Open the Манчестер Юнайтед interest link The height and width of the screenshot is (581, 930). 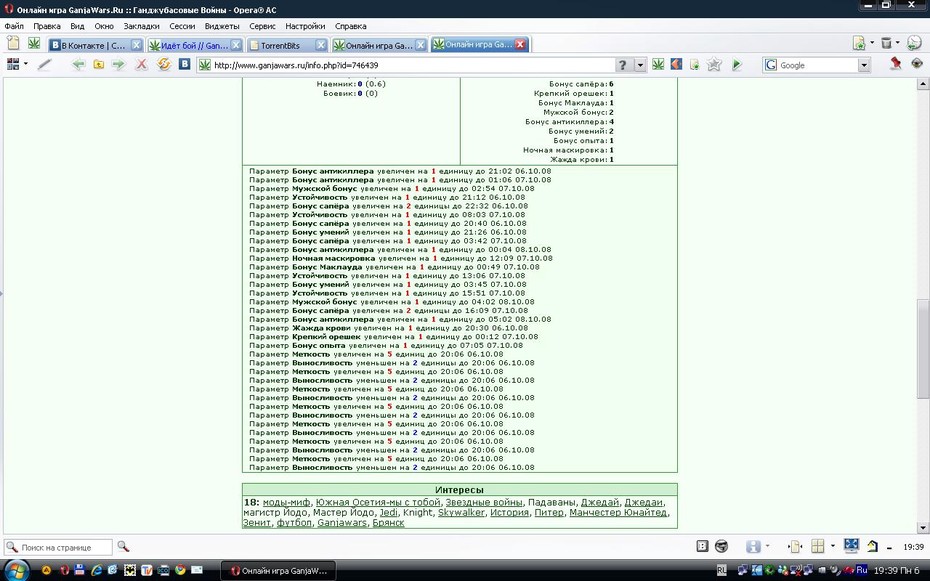point(617,512)
